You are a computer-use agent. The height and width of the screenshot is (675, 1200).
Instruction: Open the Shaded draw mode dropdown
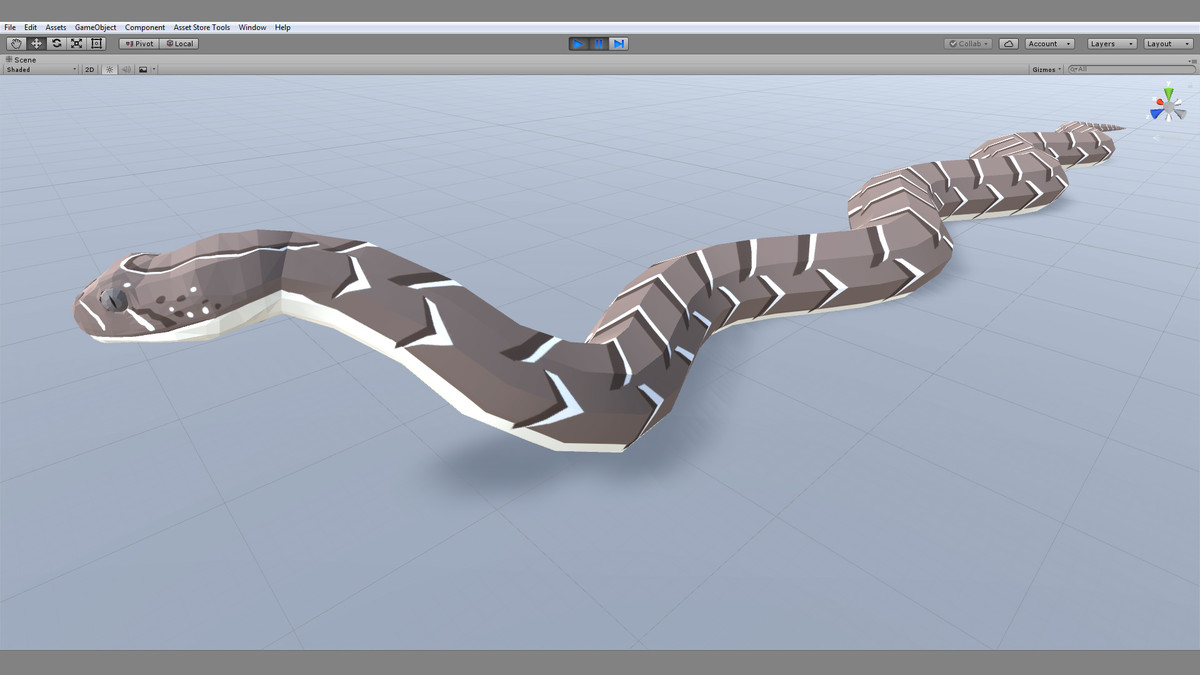[40, 69]
